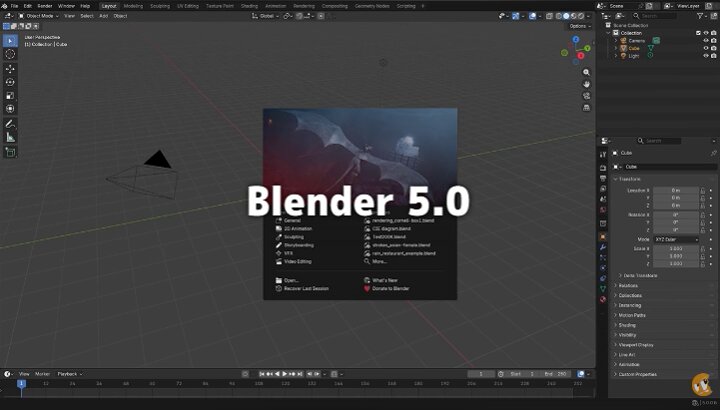The height and width of the screenshot is (410, 720).
Task: Switch to the Shading workspace tab
Action: coord(249,6)
